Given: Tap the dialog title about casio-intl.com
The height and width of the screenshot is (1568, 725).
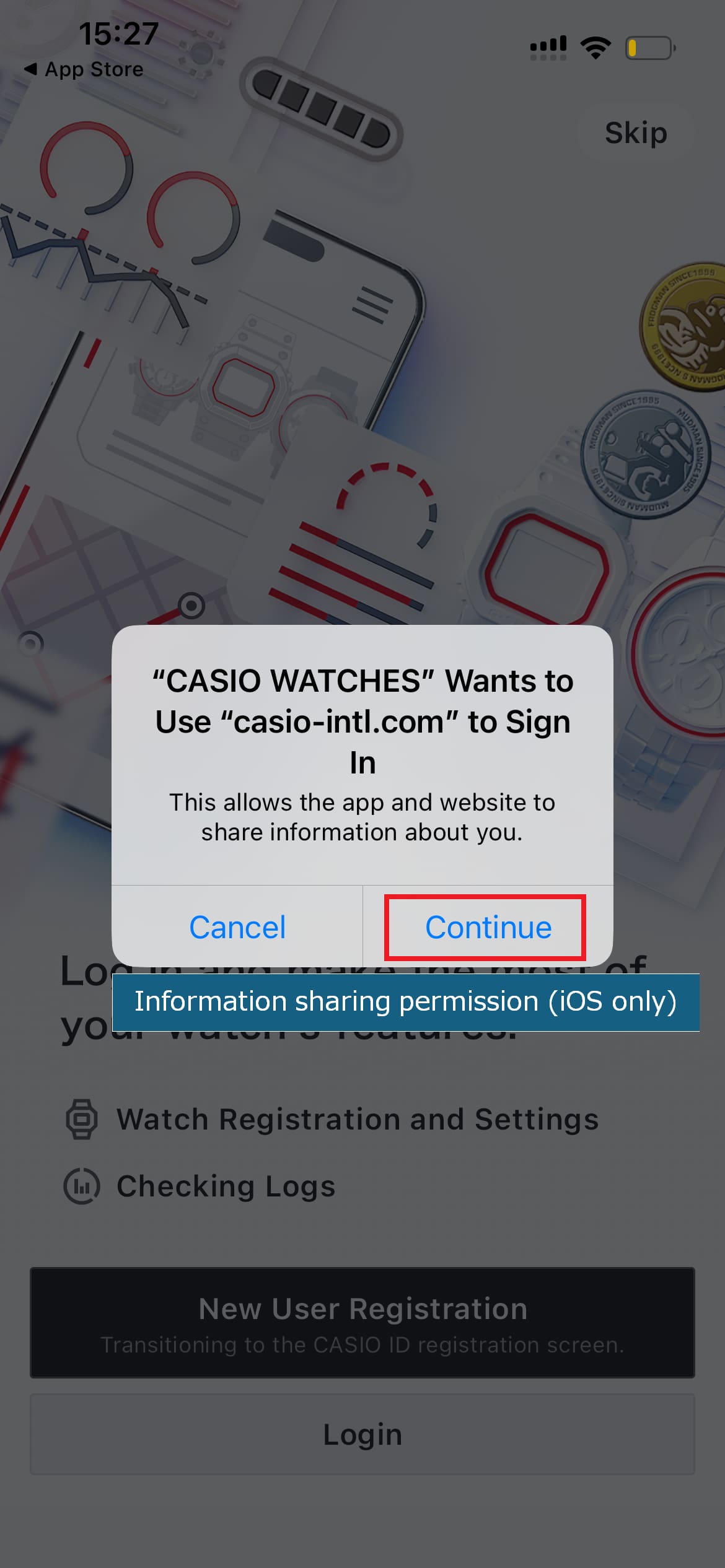Looking at the screenshot, I should [x=362, y=721].
